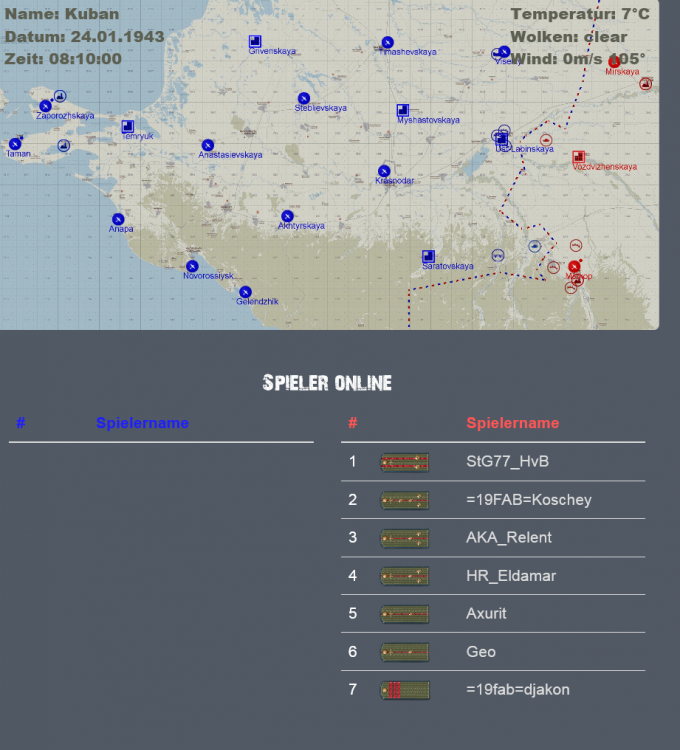The height and width of the screenshot is (750, 680).
Task: Click the Steblievskaya airfield marker
Action: point(304,99)
